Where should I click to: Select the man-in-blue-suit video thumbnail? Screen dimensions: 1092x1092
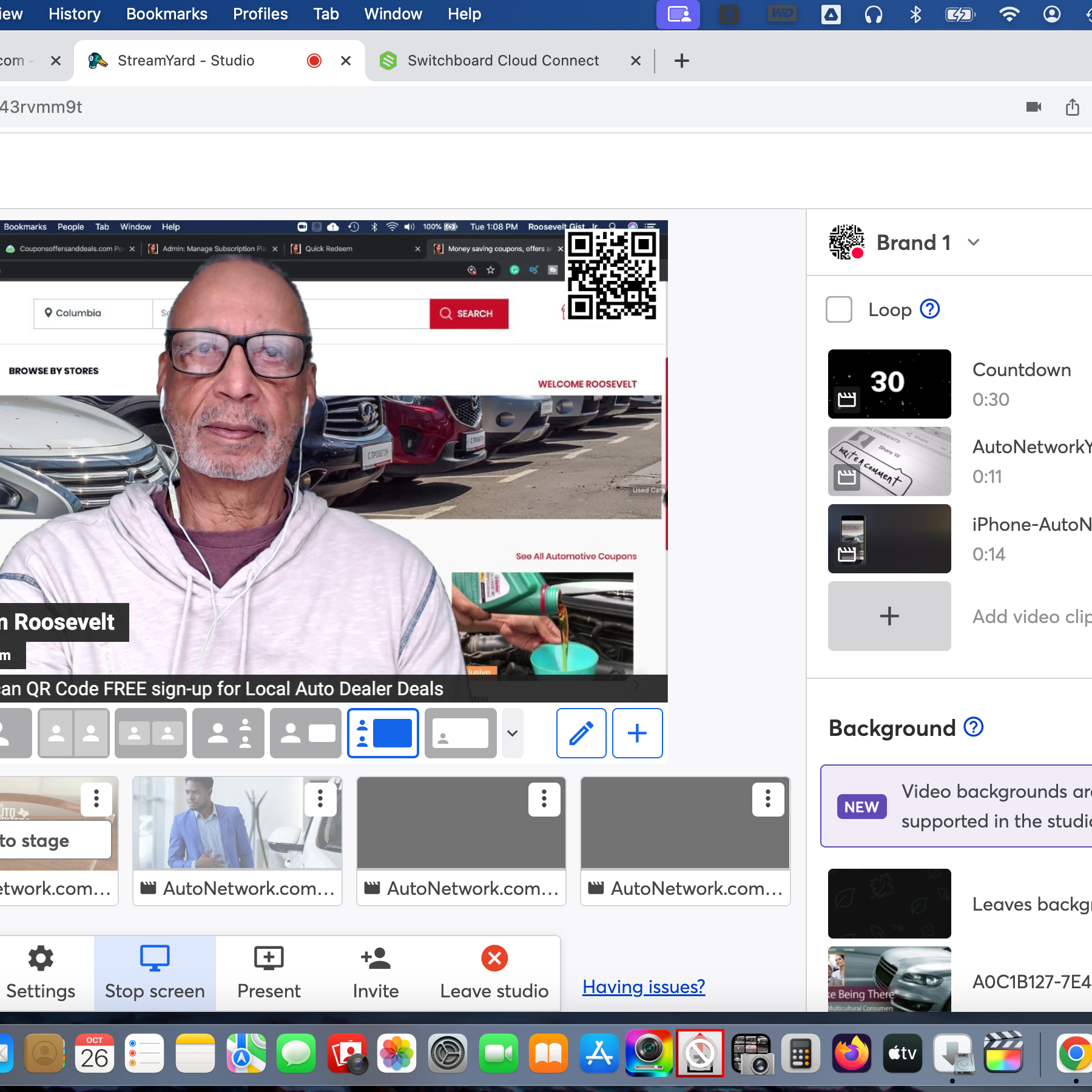click(x=237, y=823)
